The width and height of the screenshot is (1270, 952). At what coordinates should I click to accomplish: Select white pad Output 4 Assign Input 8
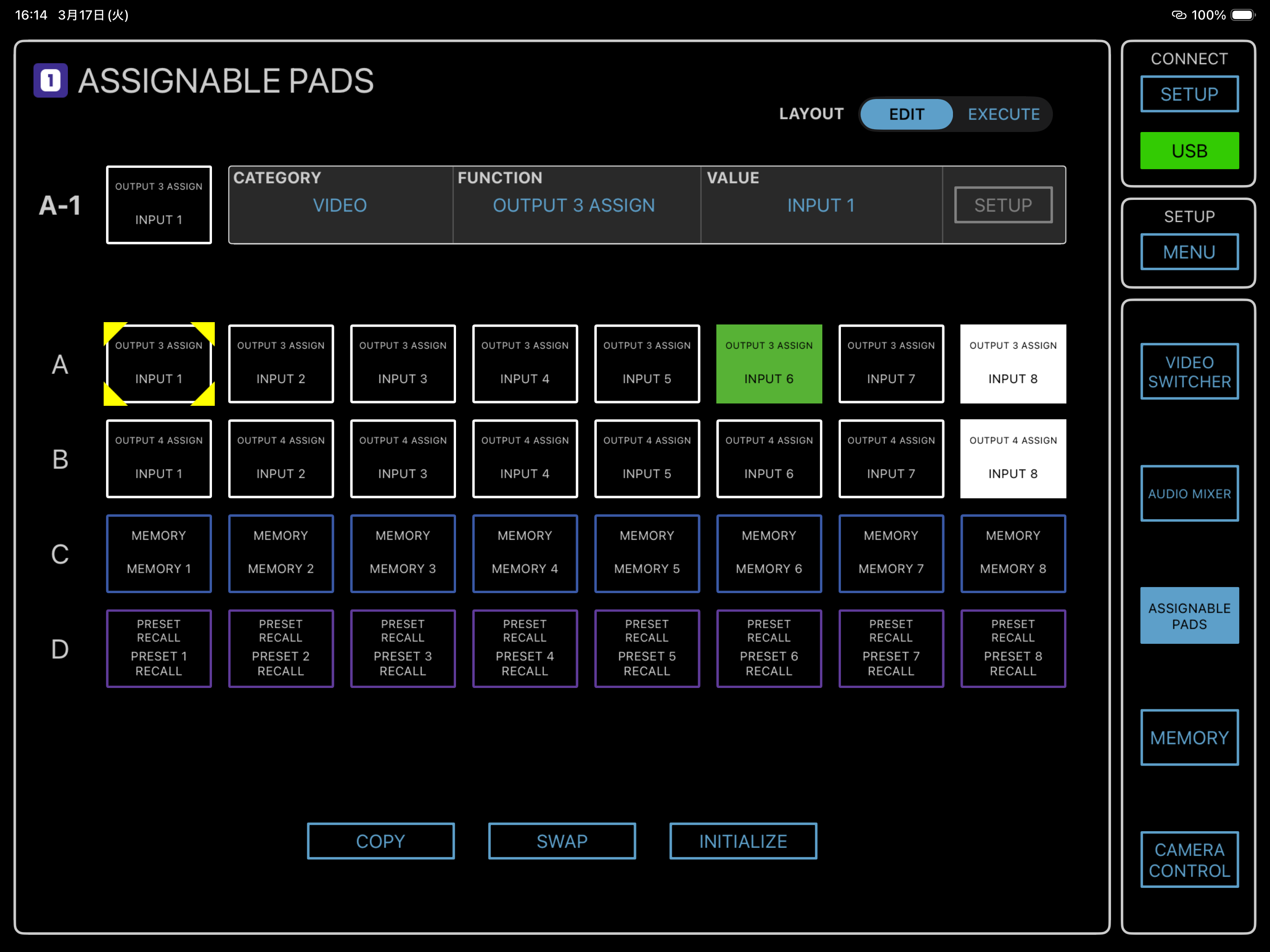click(1013, 459)
